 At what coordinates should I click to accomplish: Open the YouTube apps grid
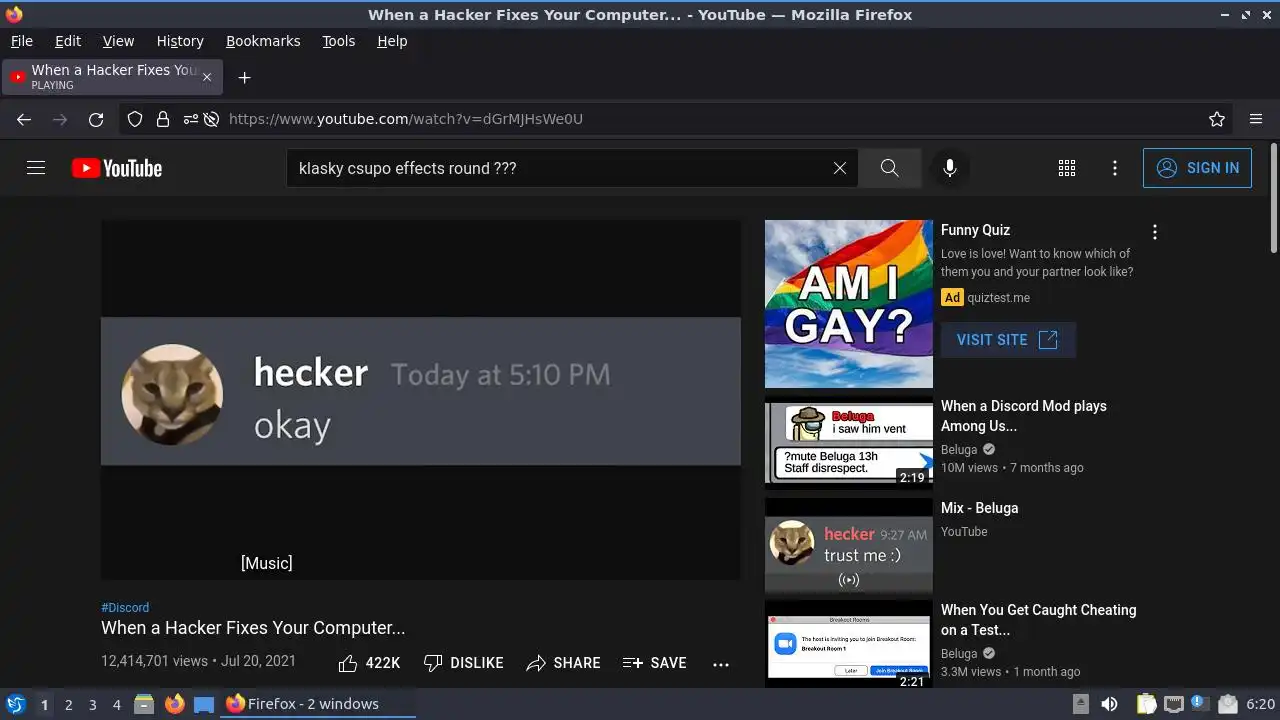click(1067, 168)
